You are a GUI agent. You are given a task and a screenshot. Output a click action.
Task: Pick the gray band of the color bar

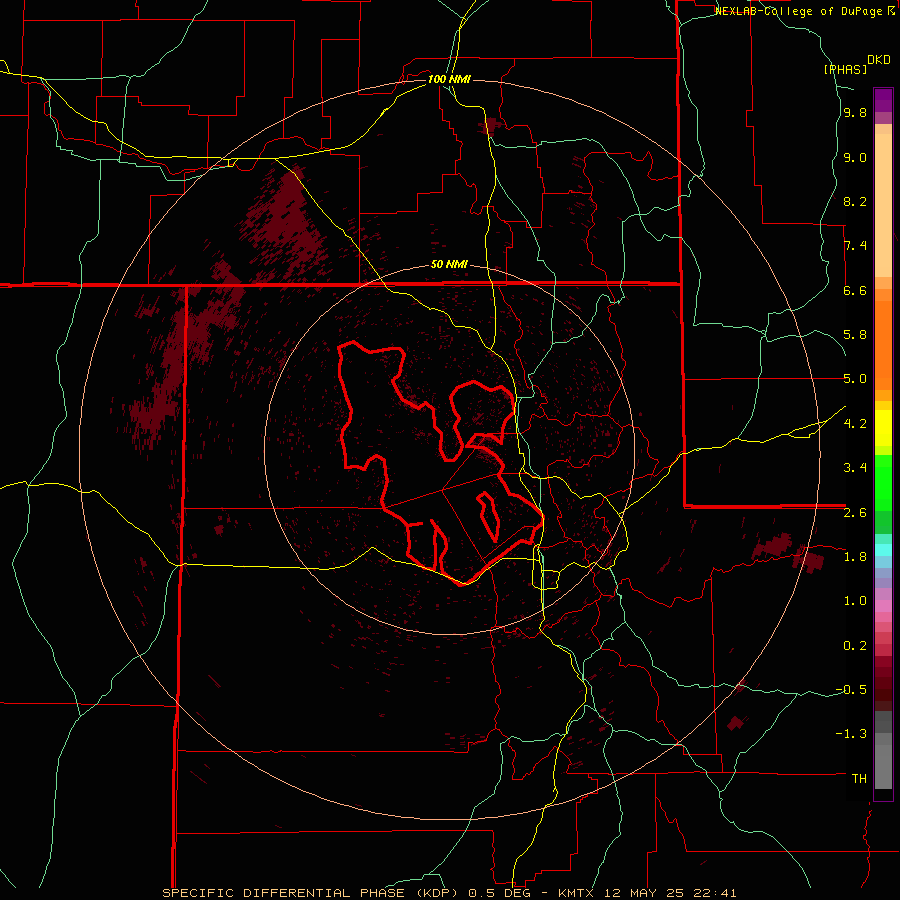[x=883, y=751]
